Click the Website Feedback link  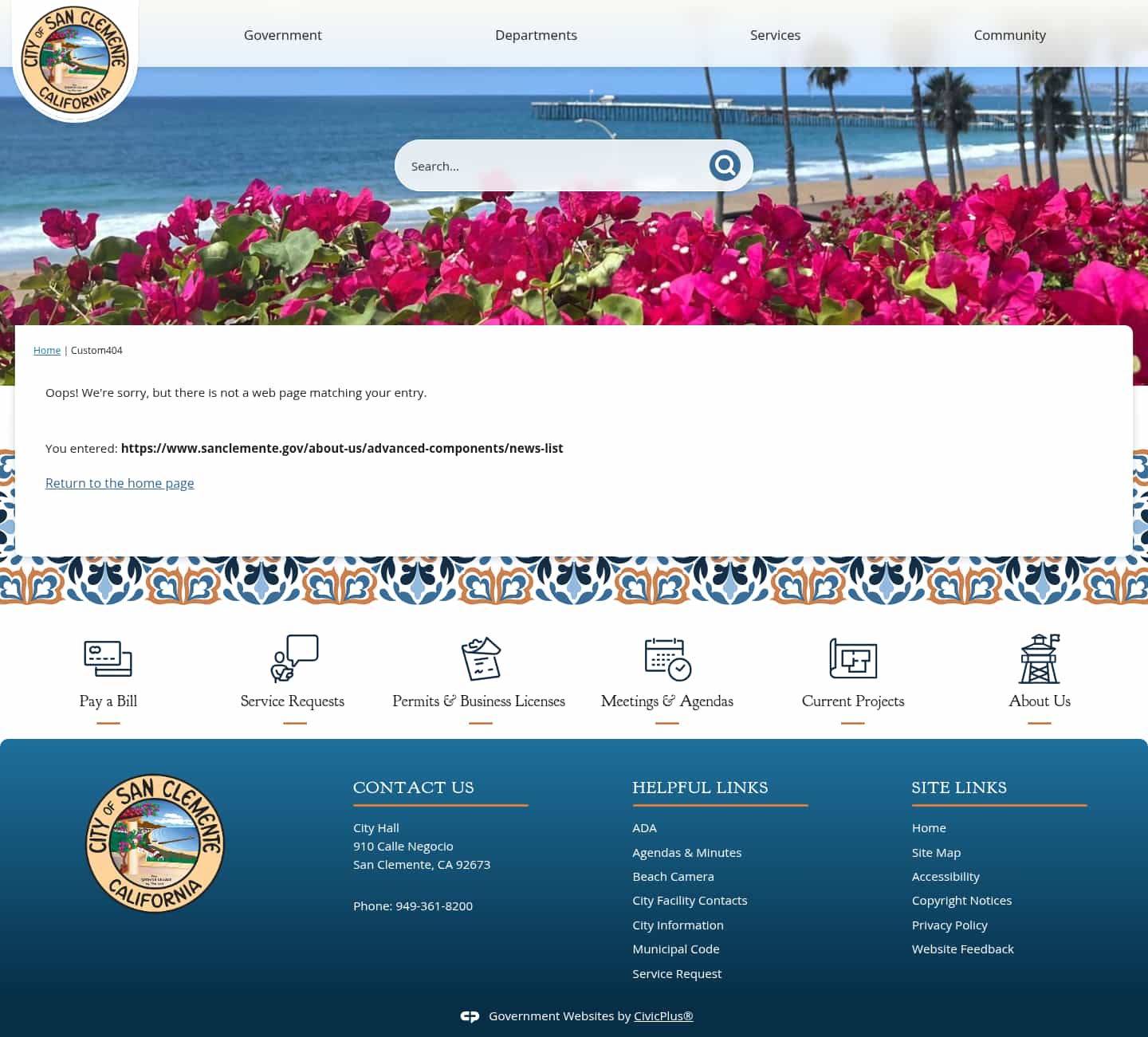pyautogui.click(x=962, y=949)
